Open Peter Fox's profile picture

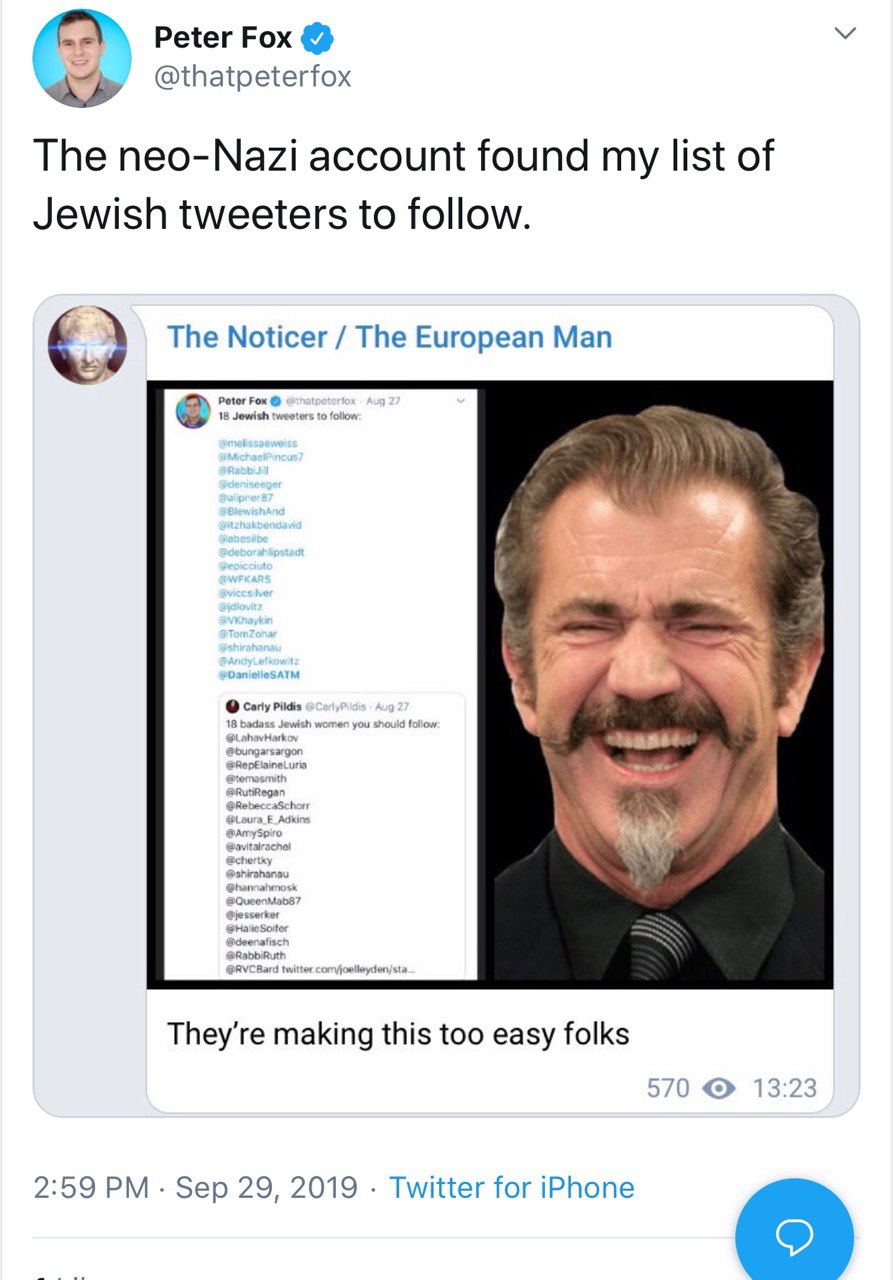pos(82,58)
